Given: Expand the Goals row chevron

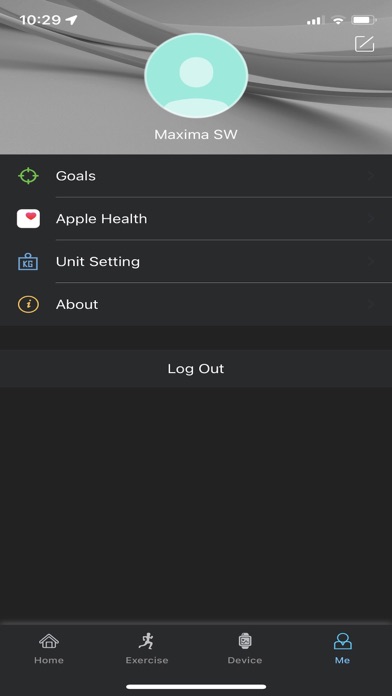Looking at the screenshot, I should pyautogui.click(x=371, y=176).
